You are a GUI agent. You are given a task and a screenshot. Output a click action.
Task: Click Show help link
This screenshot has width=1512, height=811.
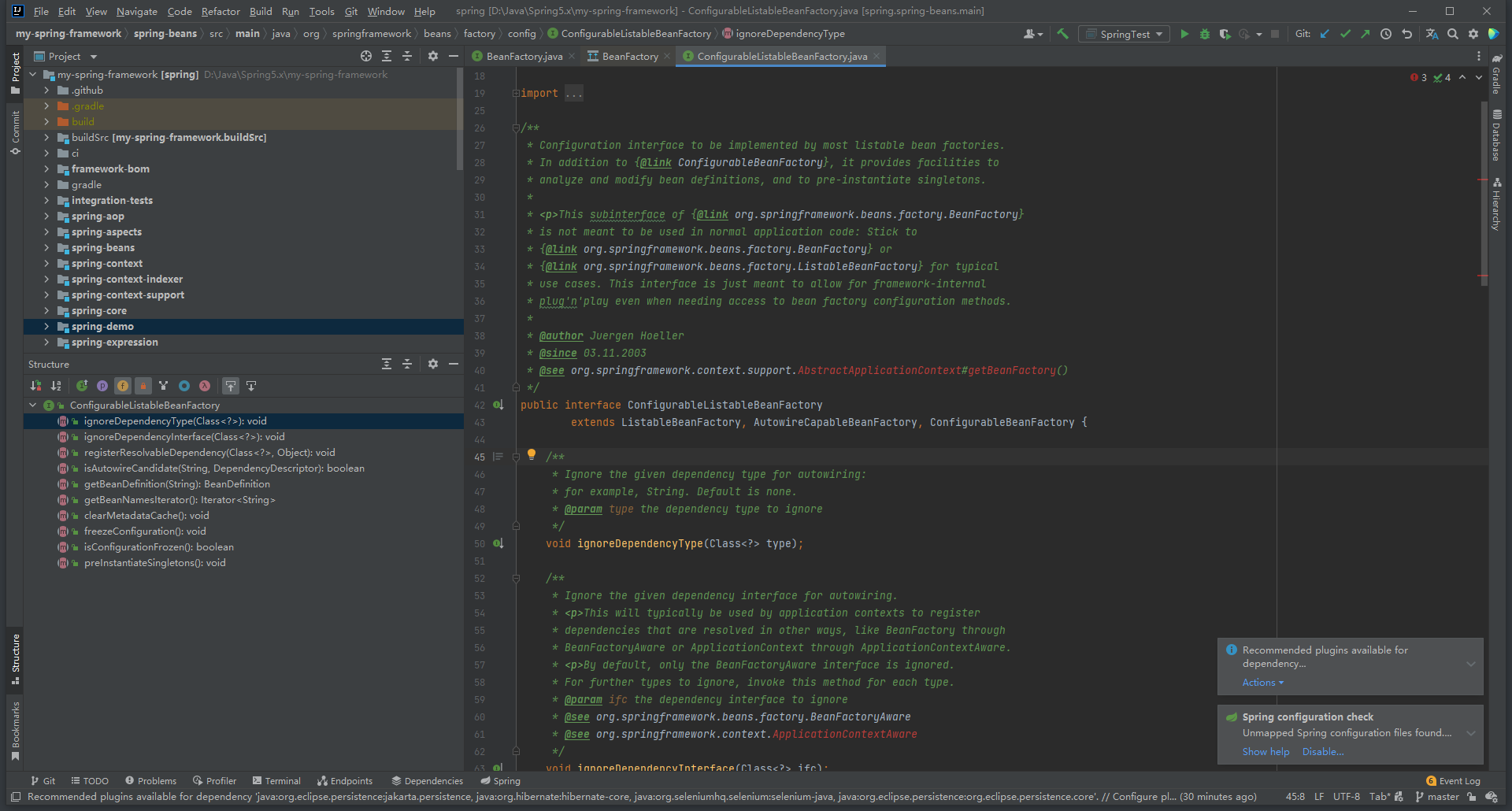click(1266, 752)
